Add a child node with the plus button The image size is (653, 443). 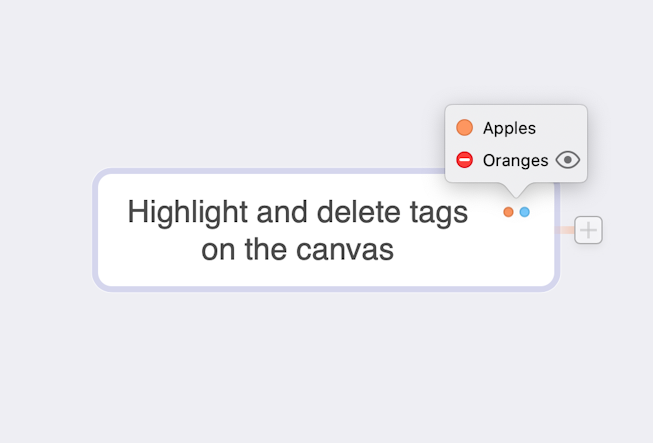[589, 230]
